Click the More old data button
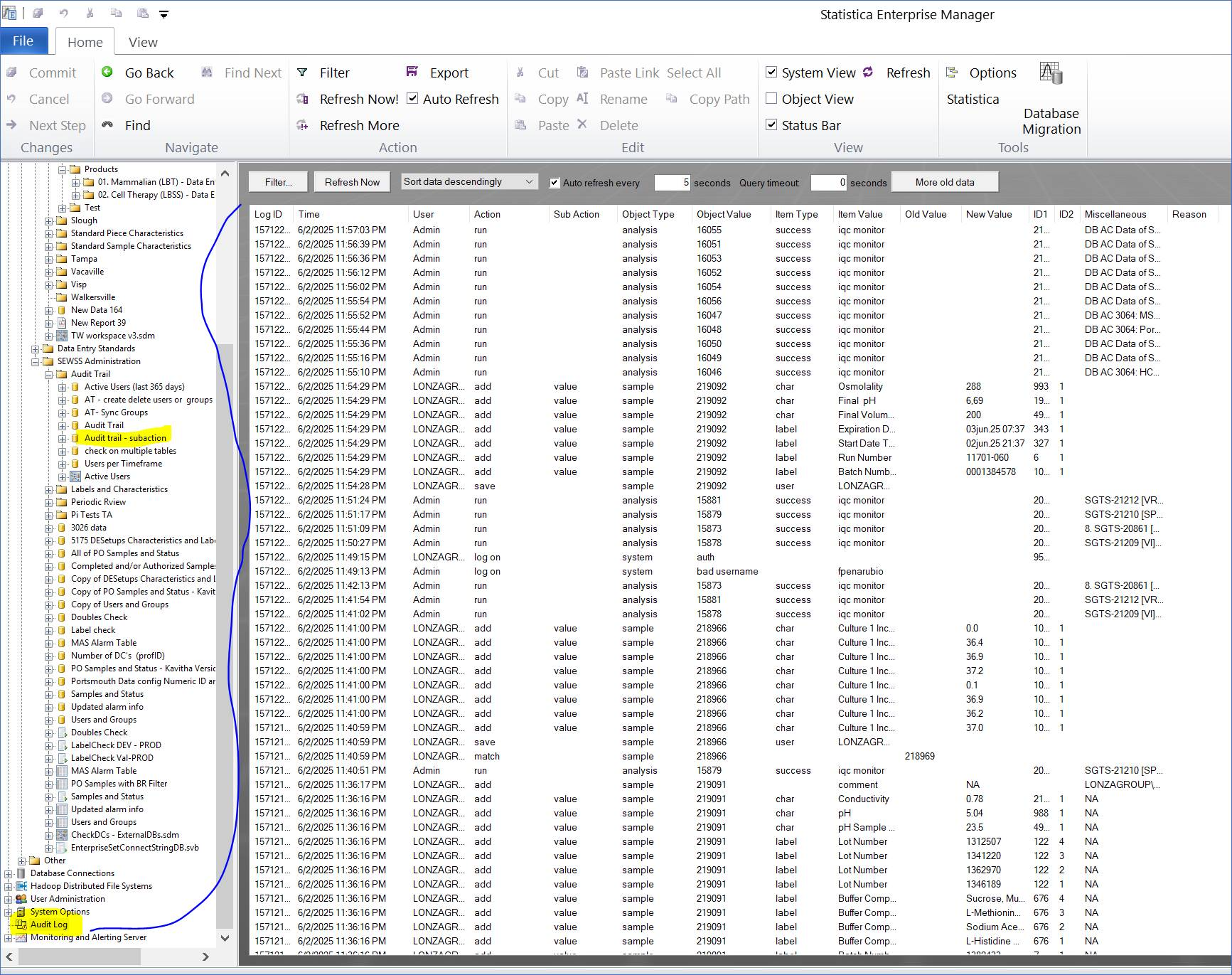The height and width of the screenshot is (975, 1232). point(944,182)
